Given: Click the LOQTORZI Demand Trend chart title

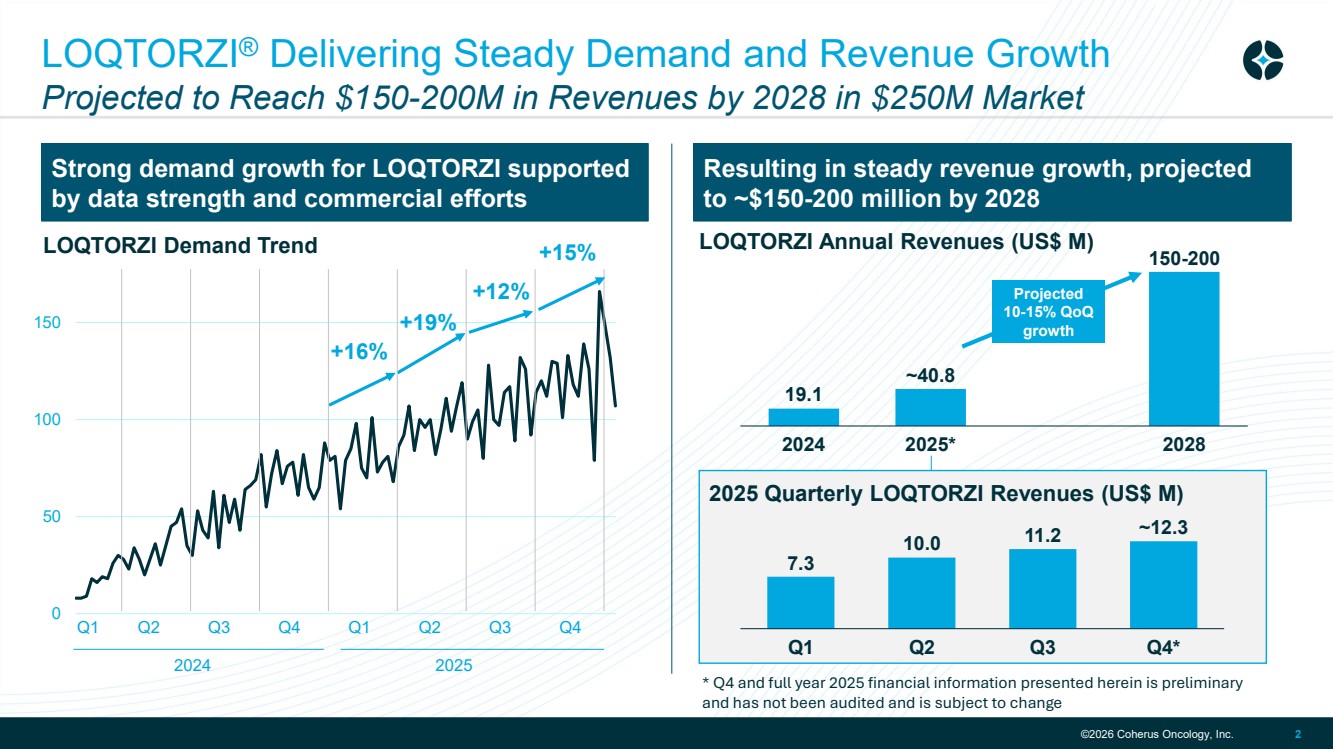Looking at the screenshot, I should pyautogui.click(x=180, y=245).
